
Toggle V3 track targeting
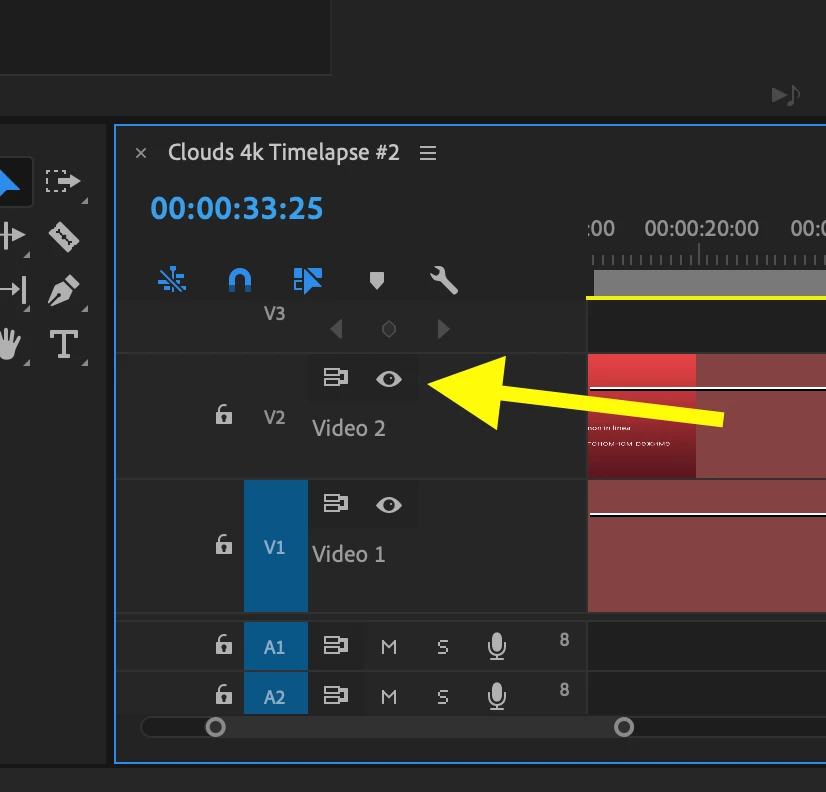click(274, 314)
